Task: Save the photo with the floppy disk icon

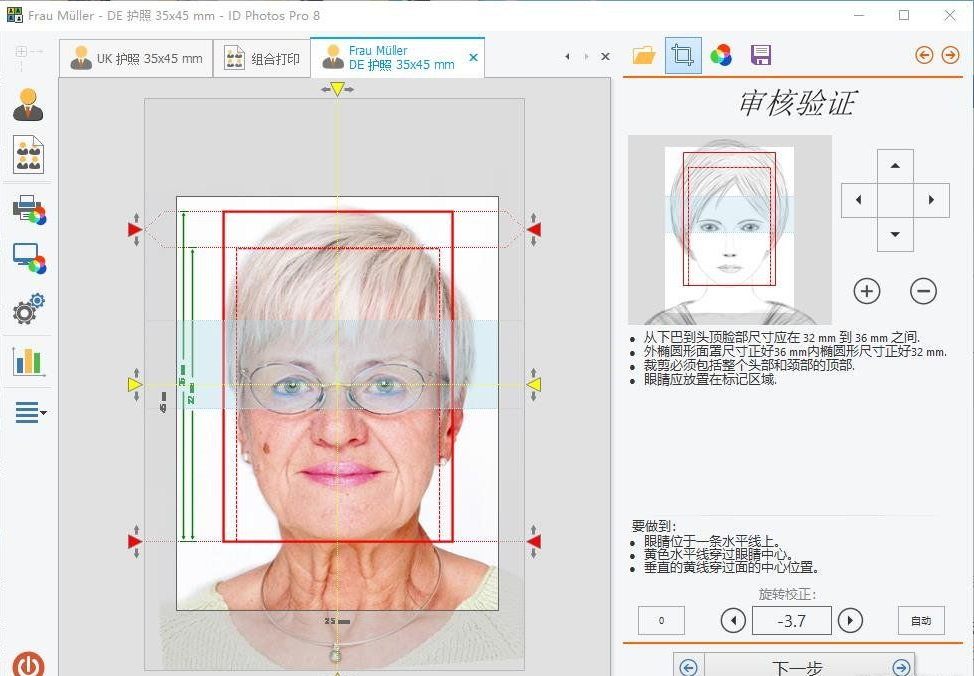Action: [x=761, y=55]
